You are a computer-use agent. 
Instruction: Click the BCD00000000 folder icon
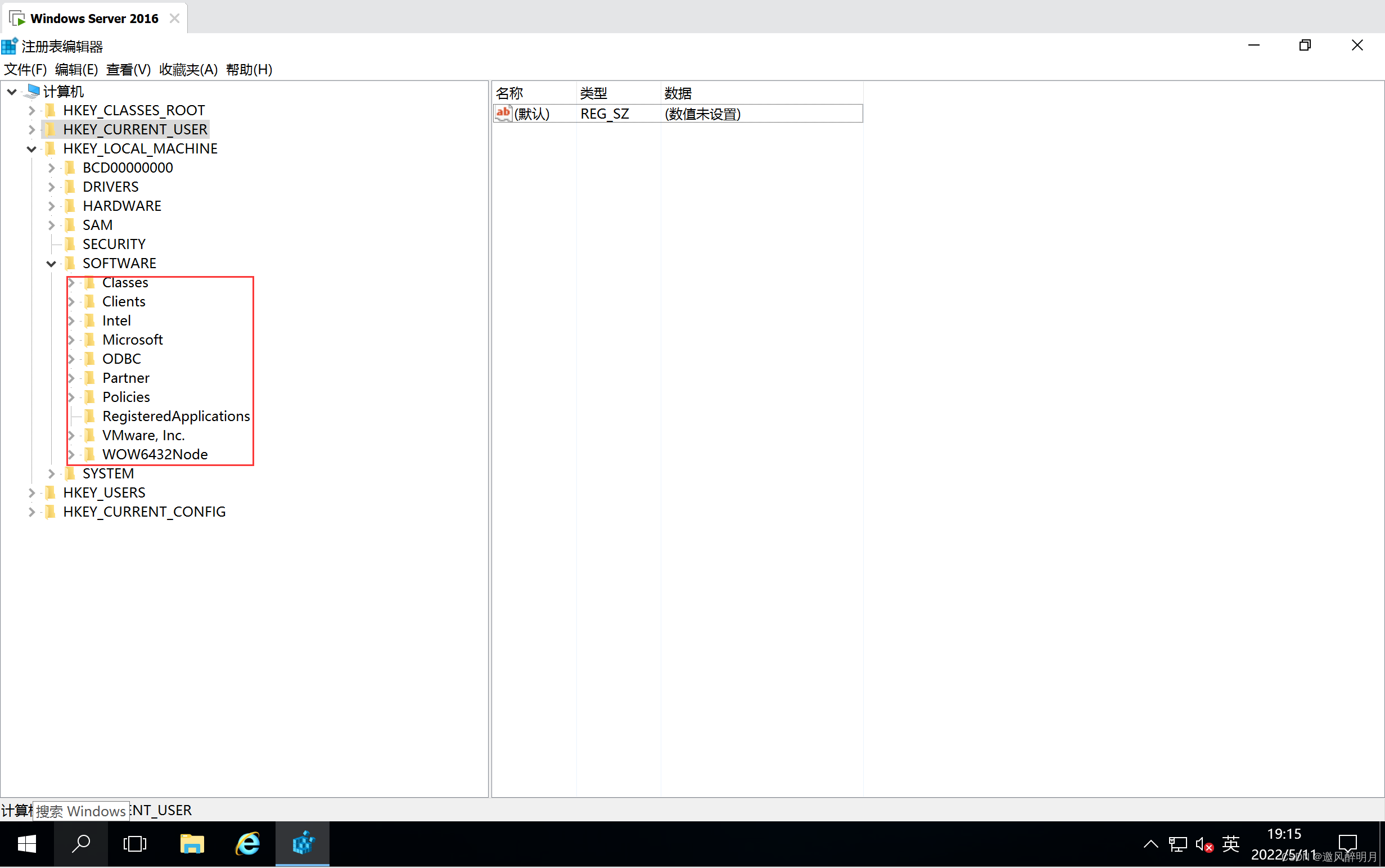tap(70, 168)
